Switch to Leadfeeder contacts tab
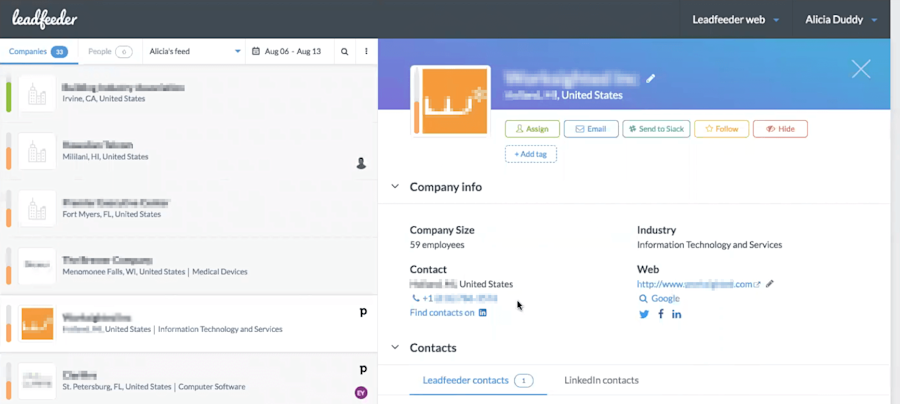This screenshot has width=900, height=404. (x=478, y=380)
